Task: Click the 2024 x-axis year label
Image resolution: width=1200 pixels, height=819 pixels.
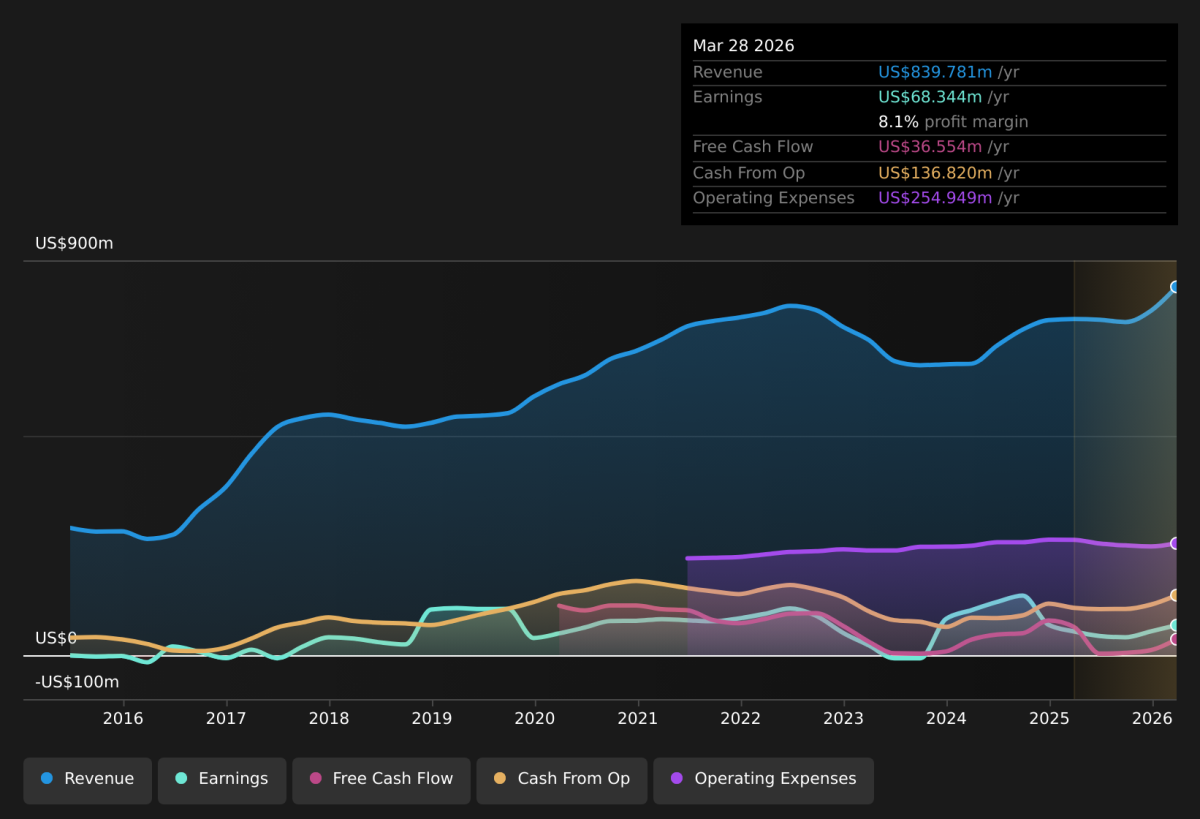Action: 947,718
